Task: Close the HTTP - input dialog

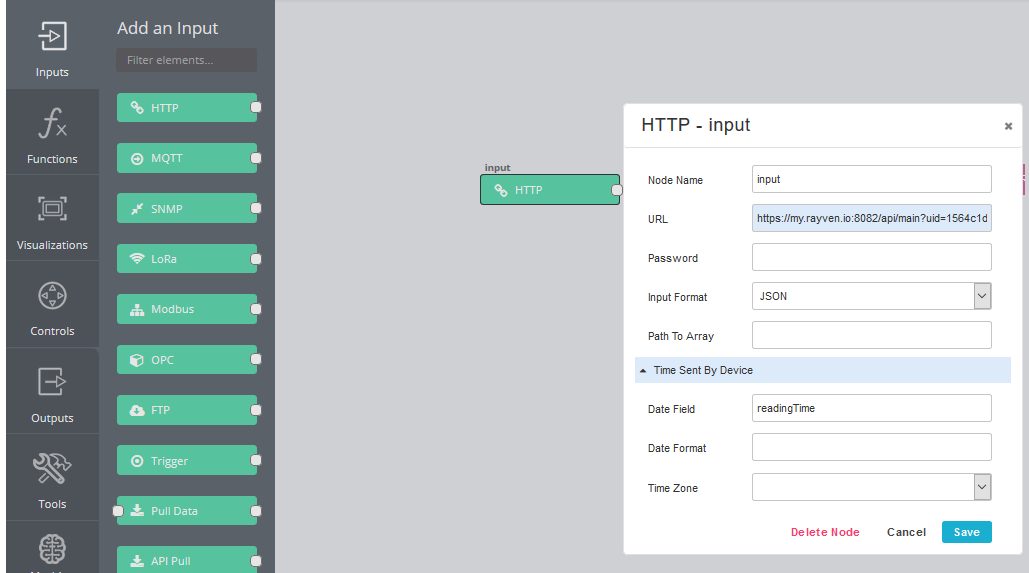Action: coord(1008,126)
